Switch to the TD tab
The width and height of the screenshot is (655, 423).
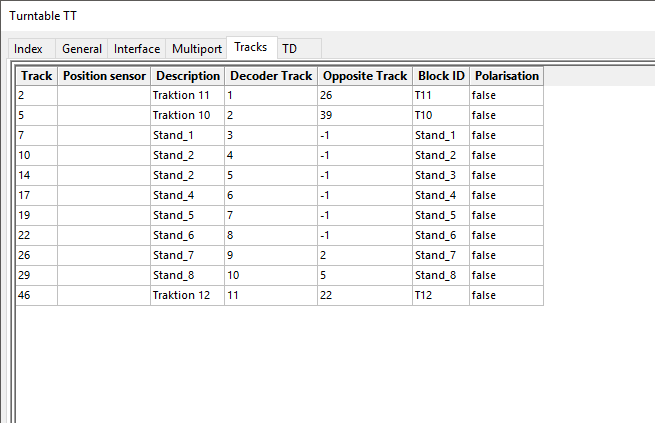(289, 48)
